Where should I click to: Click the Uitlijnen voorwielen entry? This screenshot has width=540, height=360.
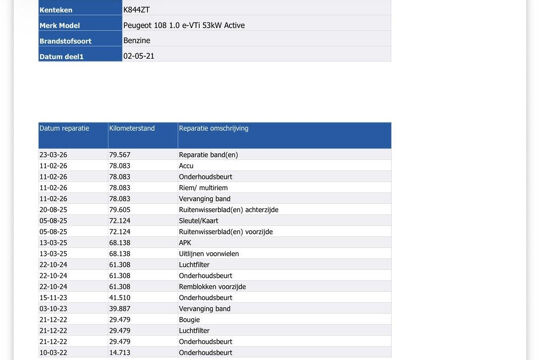209,254
